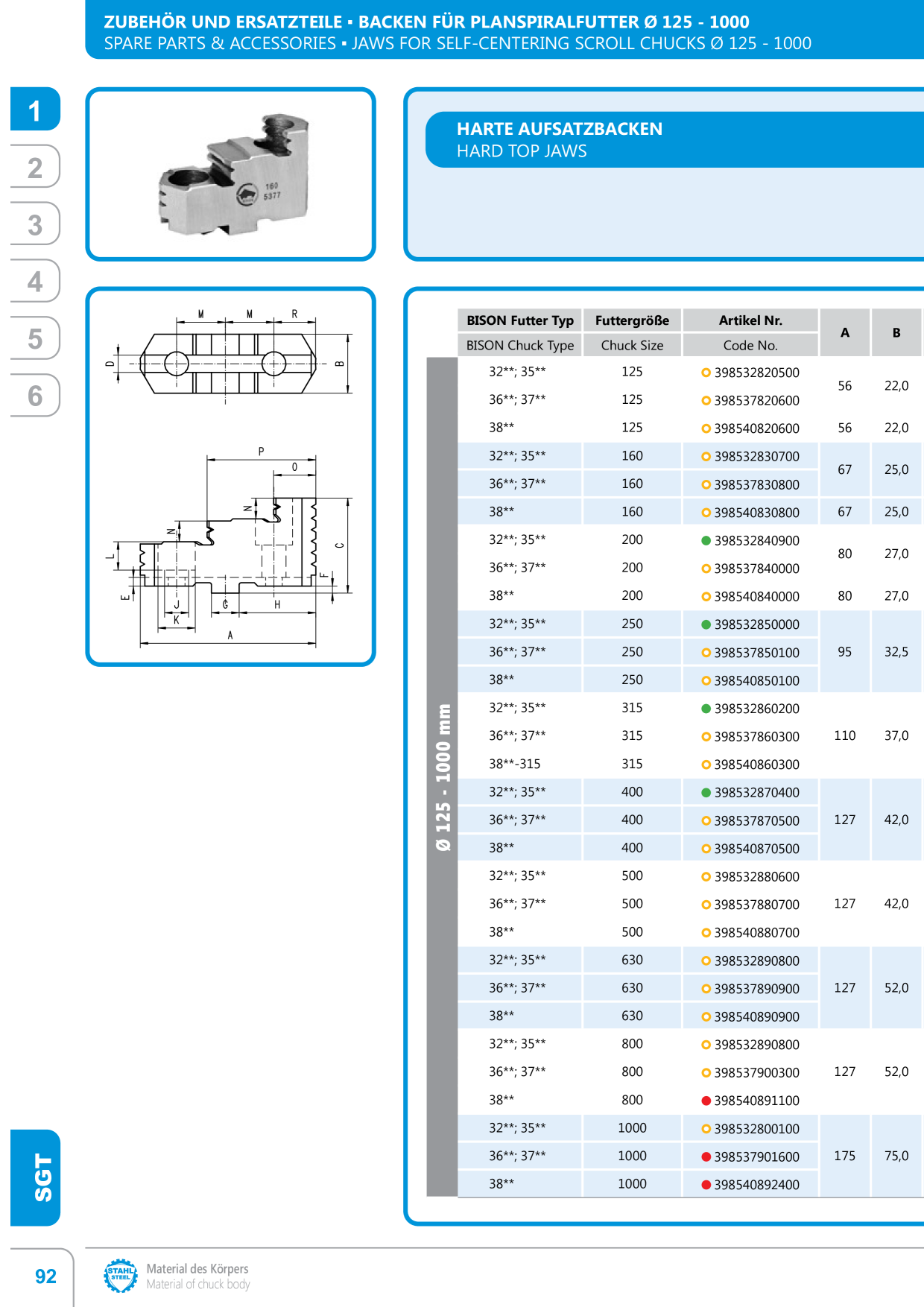Select chapter tab 6
The width and height of the screenshot is (924, 1307).
[x=35, y=396]
